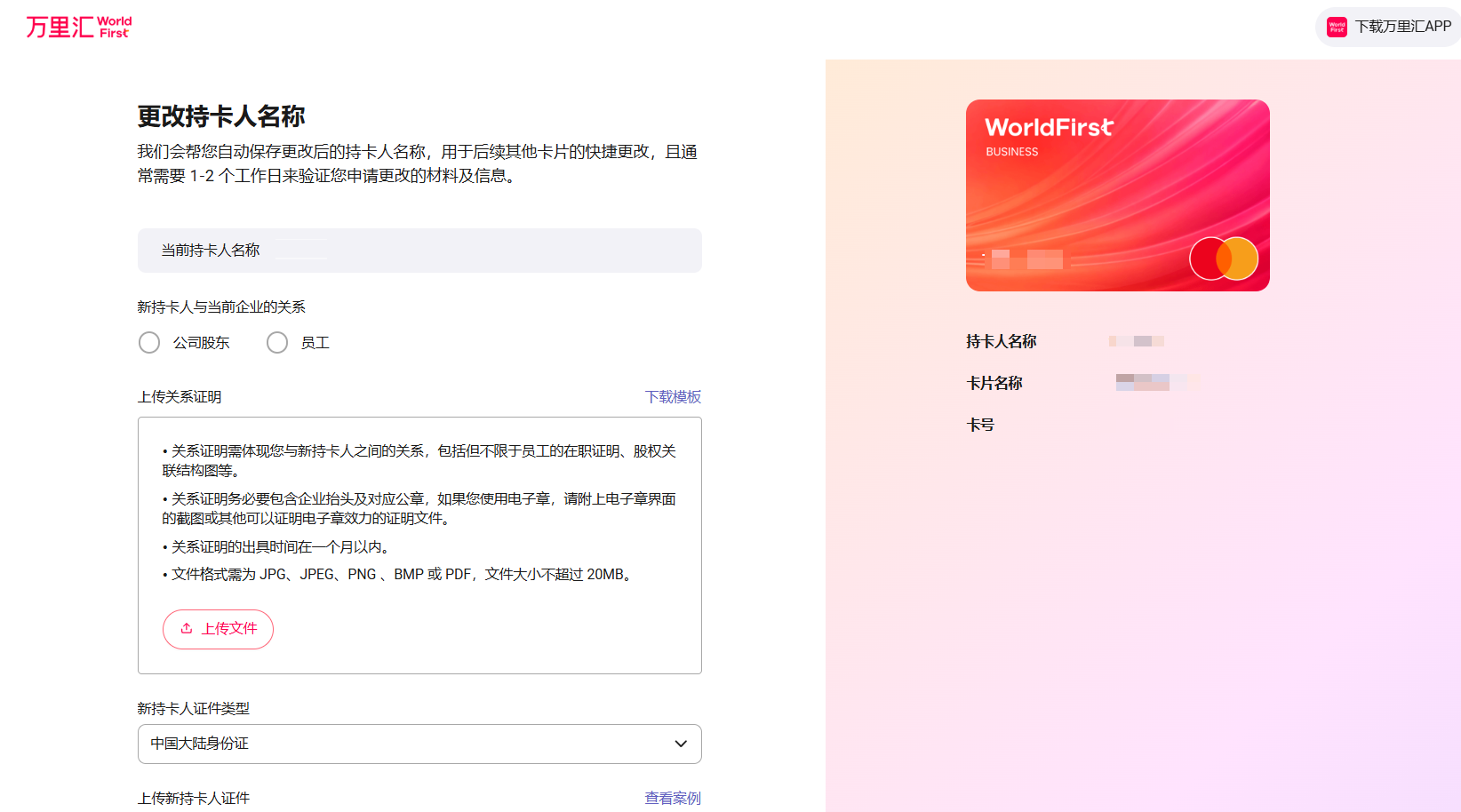Expand the chevron on 中国大陆身份证 selector
This screenshot has width=1461, height=812.
click(x=680, y=744)
